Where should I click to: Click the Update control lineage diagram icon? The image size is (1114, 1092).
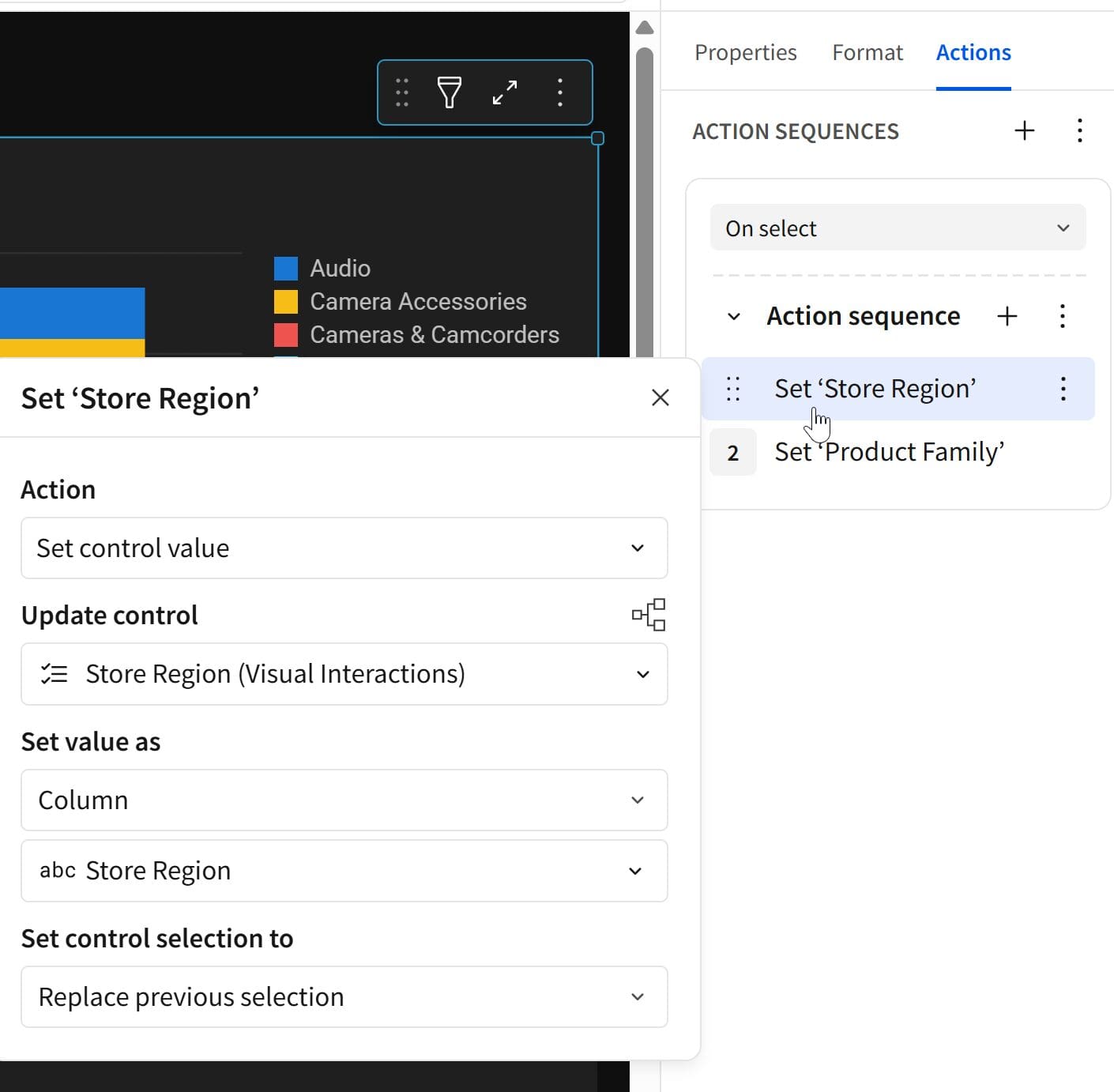click(649, 615)
